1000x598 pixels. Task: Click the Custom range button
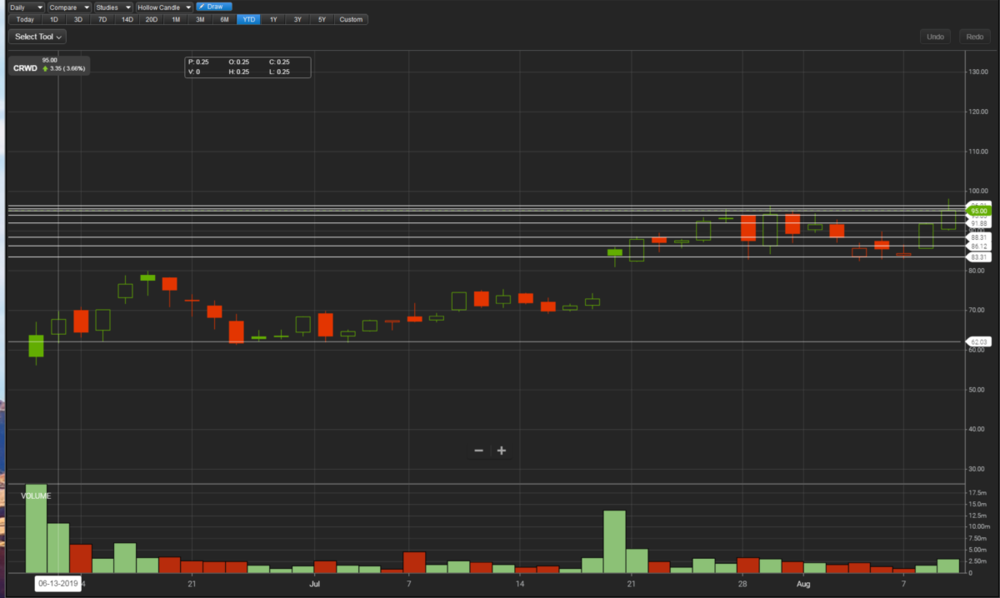tap(351, 20)
